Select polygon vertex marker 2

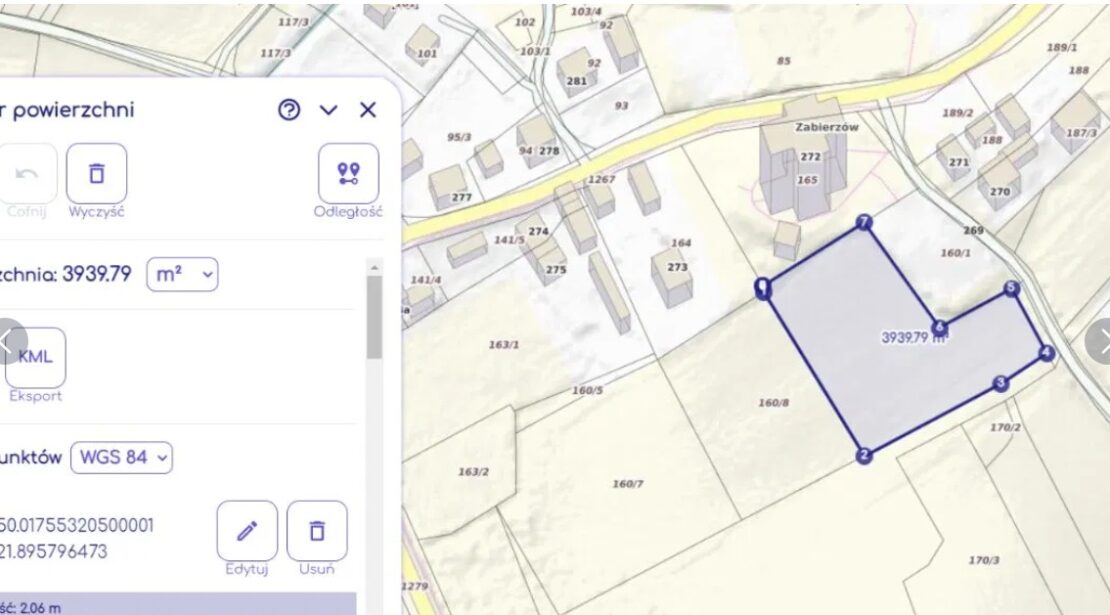[x=864, y=456]
